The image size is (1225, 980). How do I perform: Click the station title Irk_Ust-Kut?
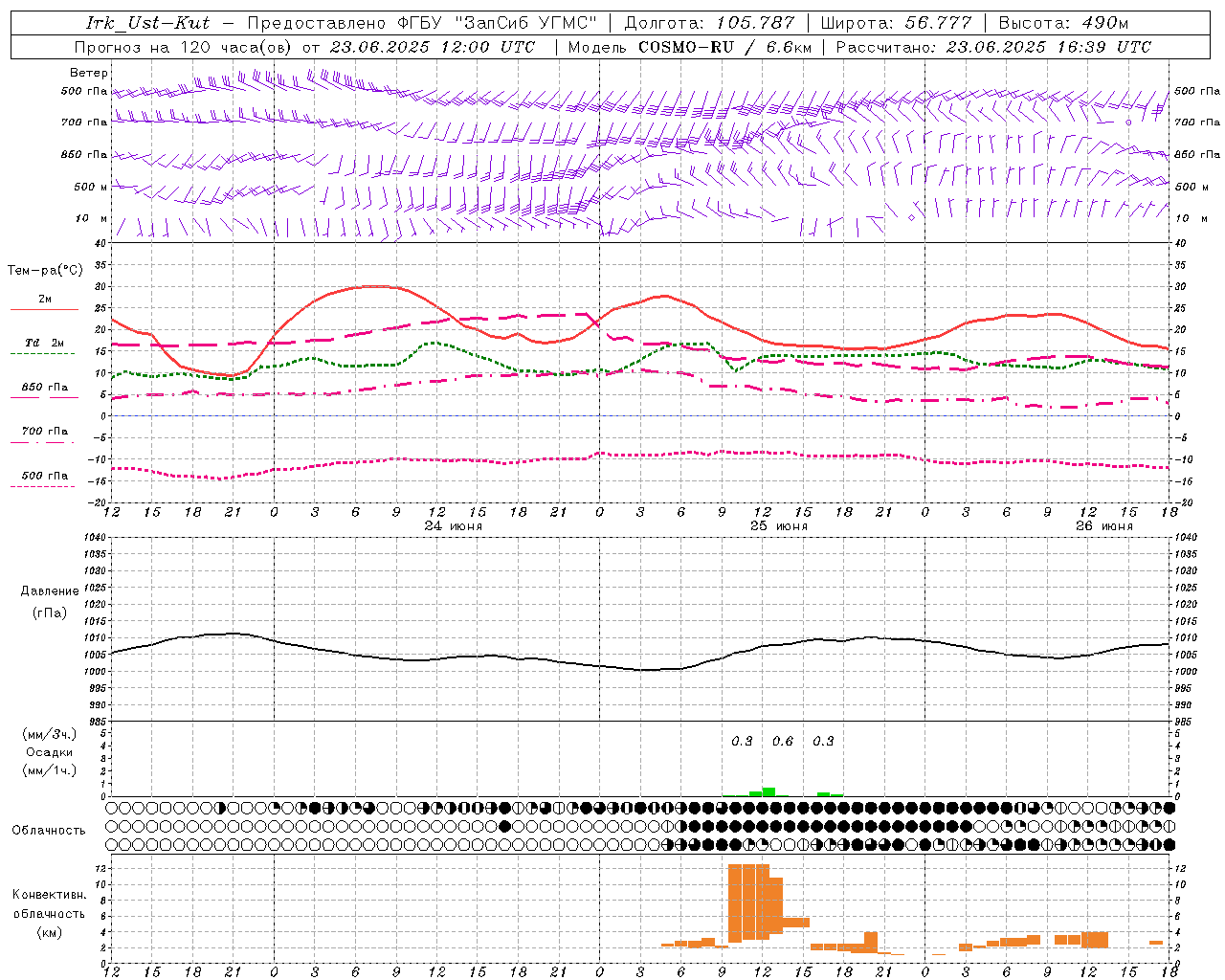click(147, 23)
